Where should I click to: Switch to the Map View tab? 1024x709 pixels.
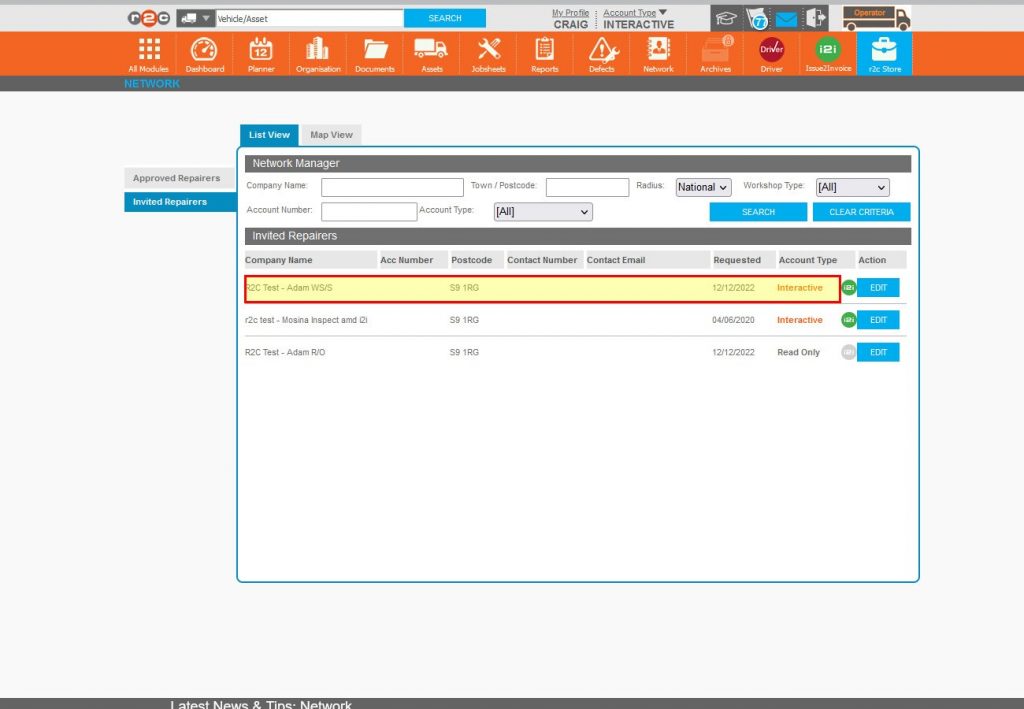click(331, 135)
